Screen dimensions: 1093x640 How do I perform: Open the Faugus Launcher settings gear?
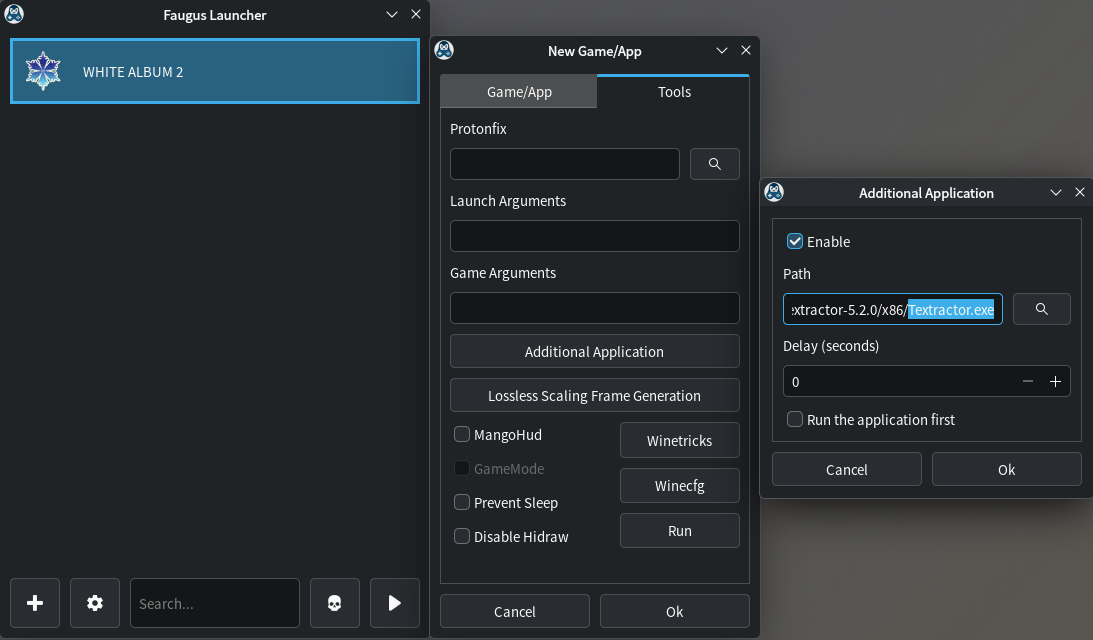click(94, 603)
